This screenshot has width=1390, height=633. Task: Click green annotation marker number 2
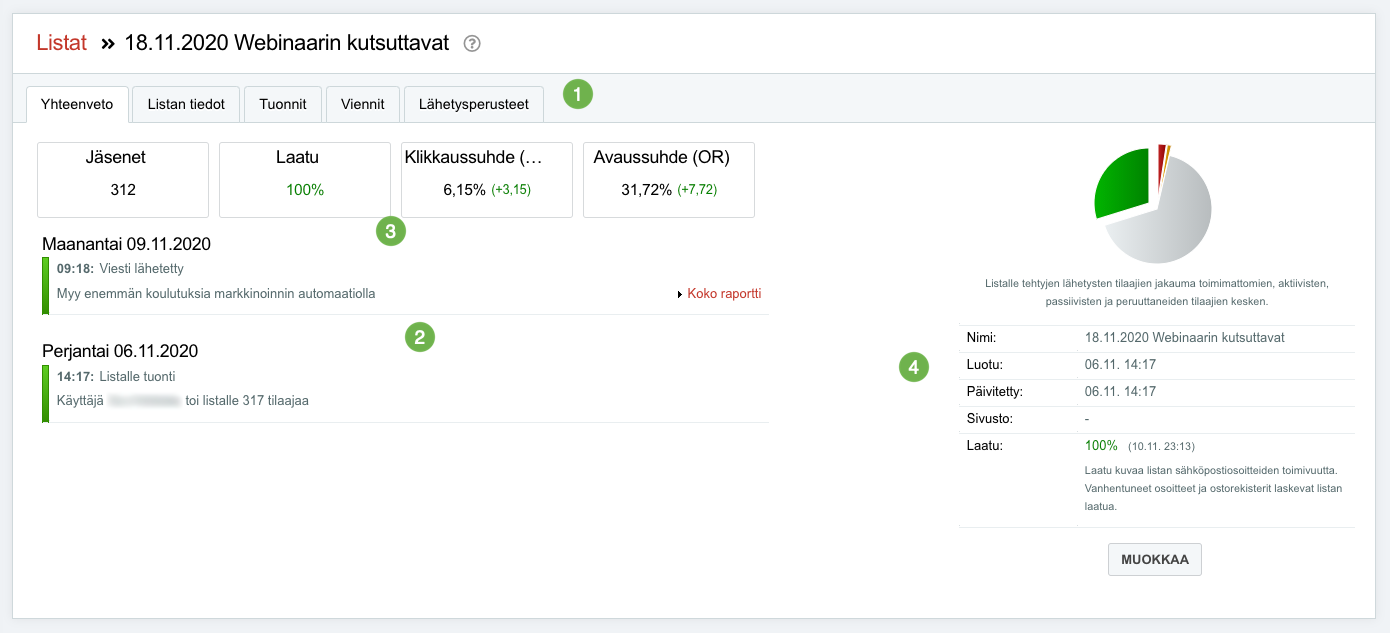click(x=419, y=337)
